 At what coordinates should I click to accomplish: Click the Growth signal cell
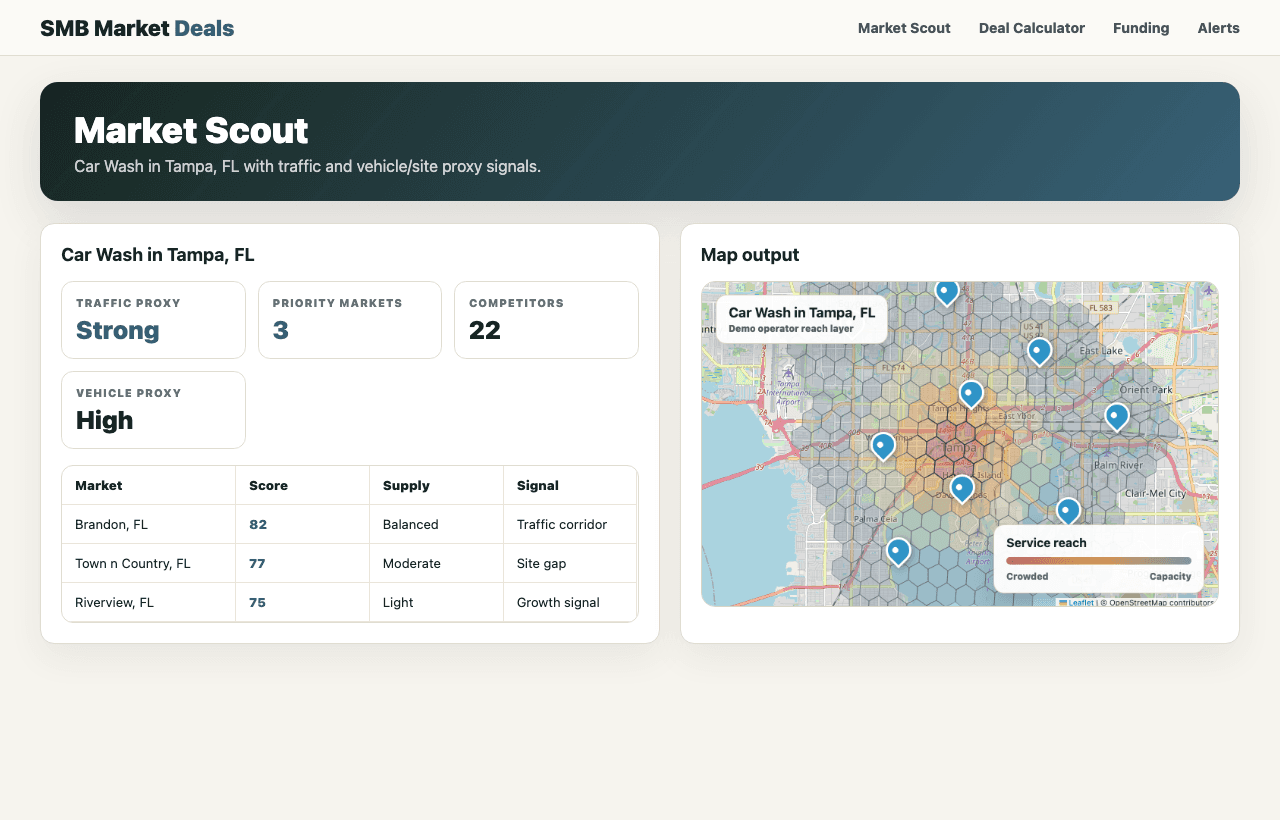(x=570, y=602)
